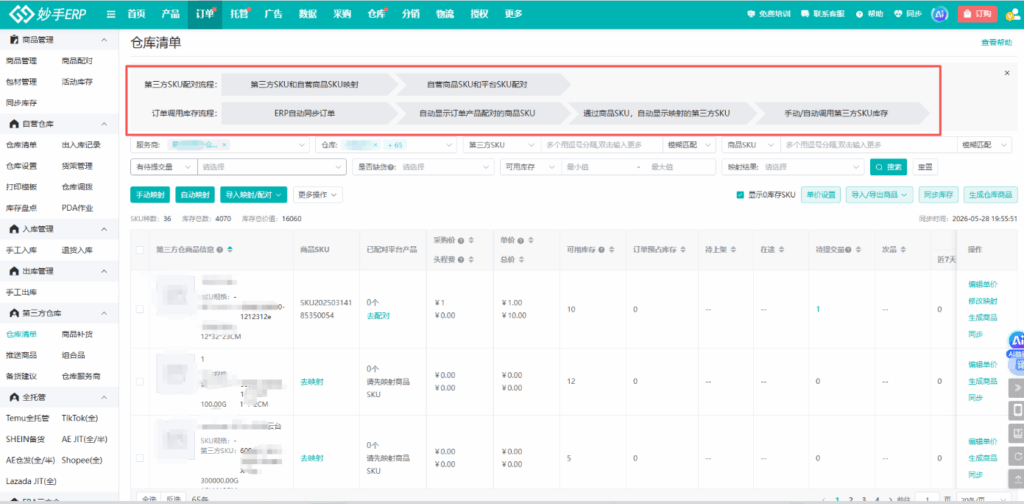Click the 同步 item in the top bar
The width and height of the screenshot is (1024, 504).
pos(908,14)
